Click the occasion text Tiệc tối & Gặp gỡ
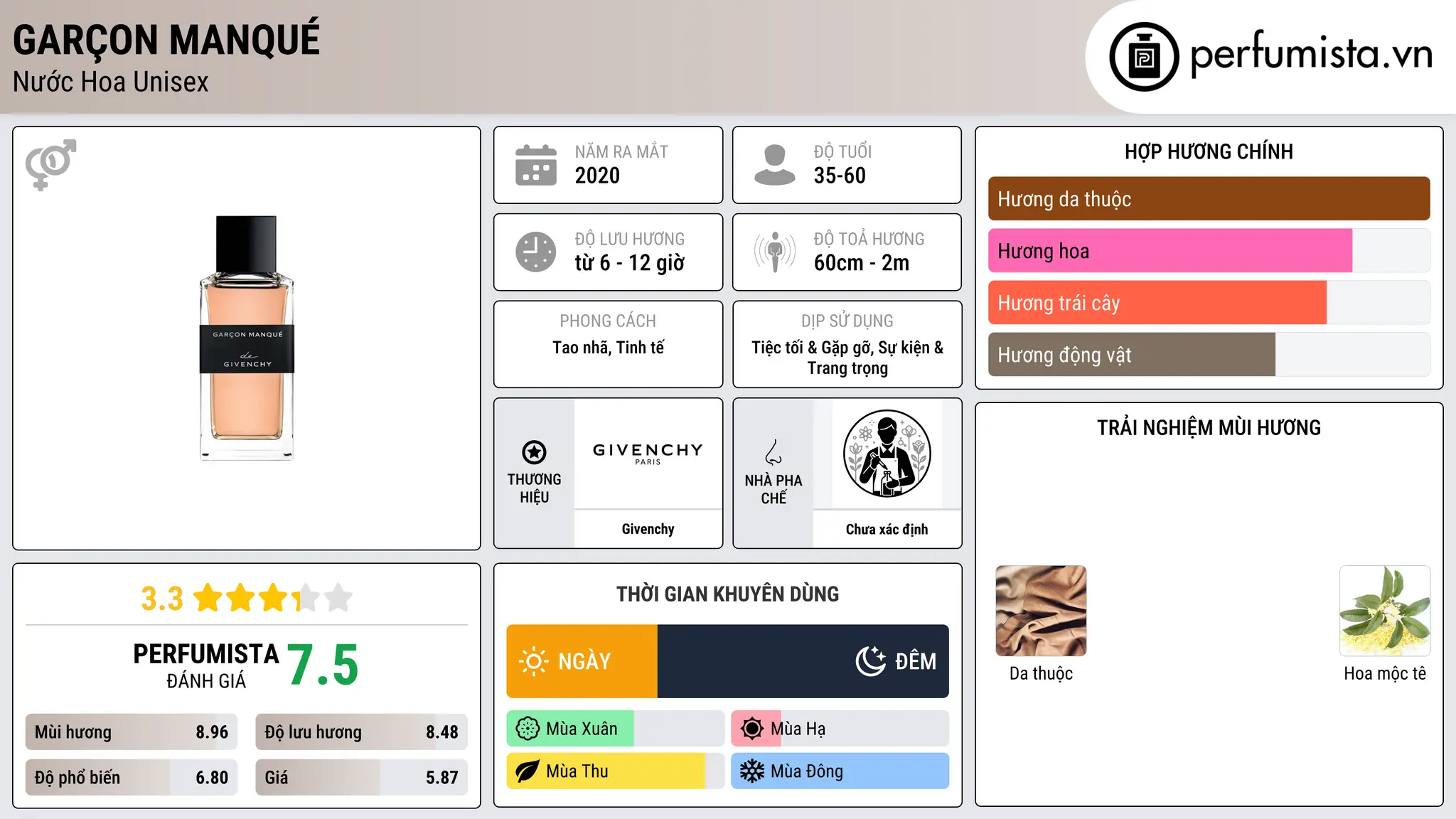 tap(810, 348)
